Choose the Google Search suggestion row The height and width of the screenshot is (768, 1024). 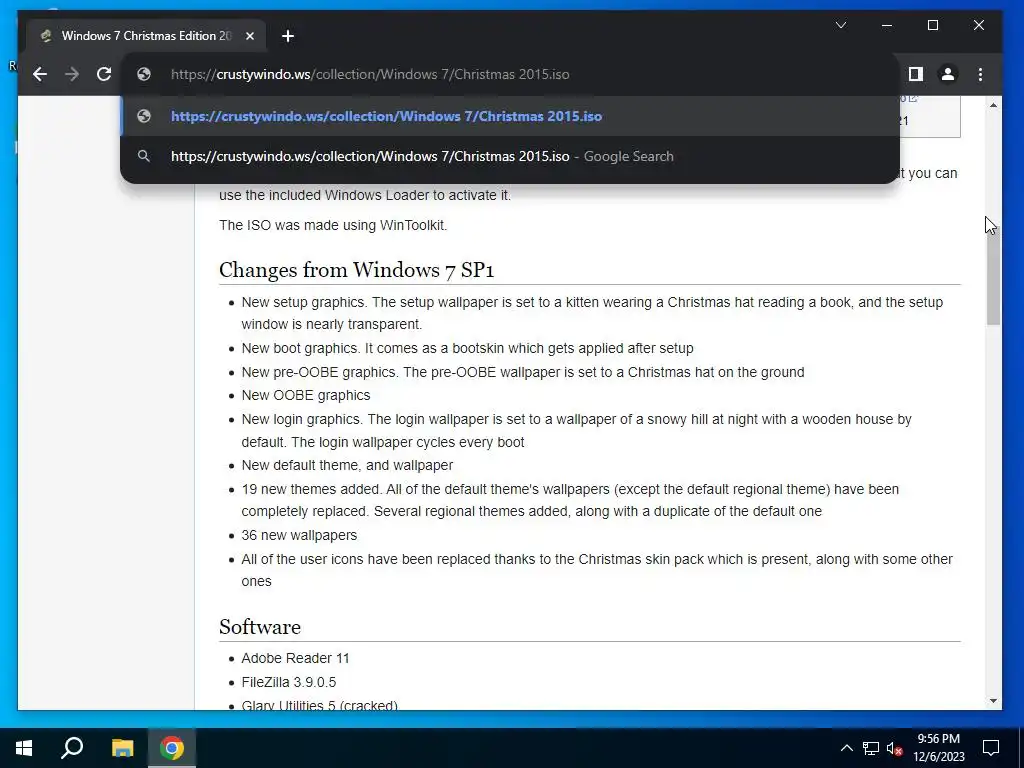(511, 156)
